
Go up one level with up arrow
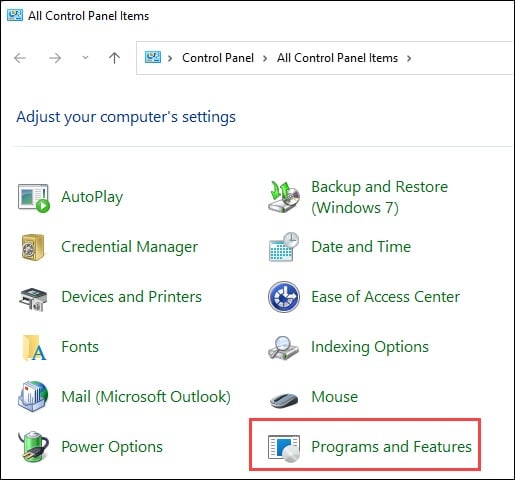pyautogui.click(x=114, y=58)
